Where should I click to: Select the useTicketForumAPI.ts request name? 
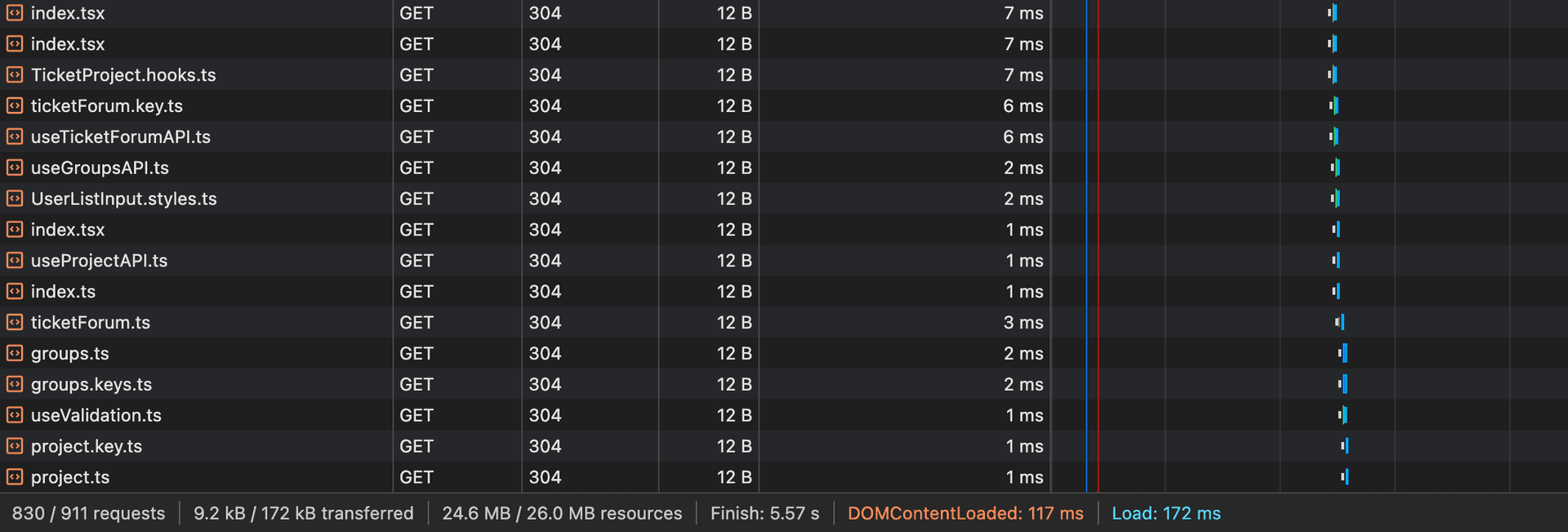tap(120, 137)
